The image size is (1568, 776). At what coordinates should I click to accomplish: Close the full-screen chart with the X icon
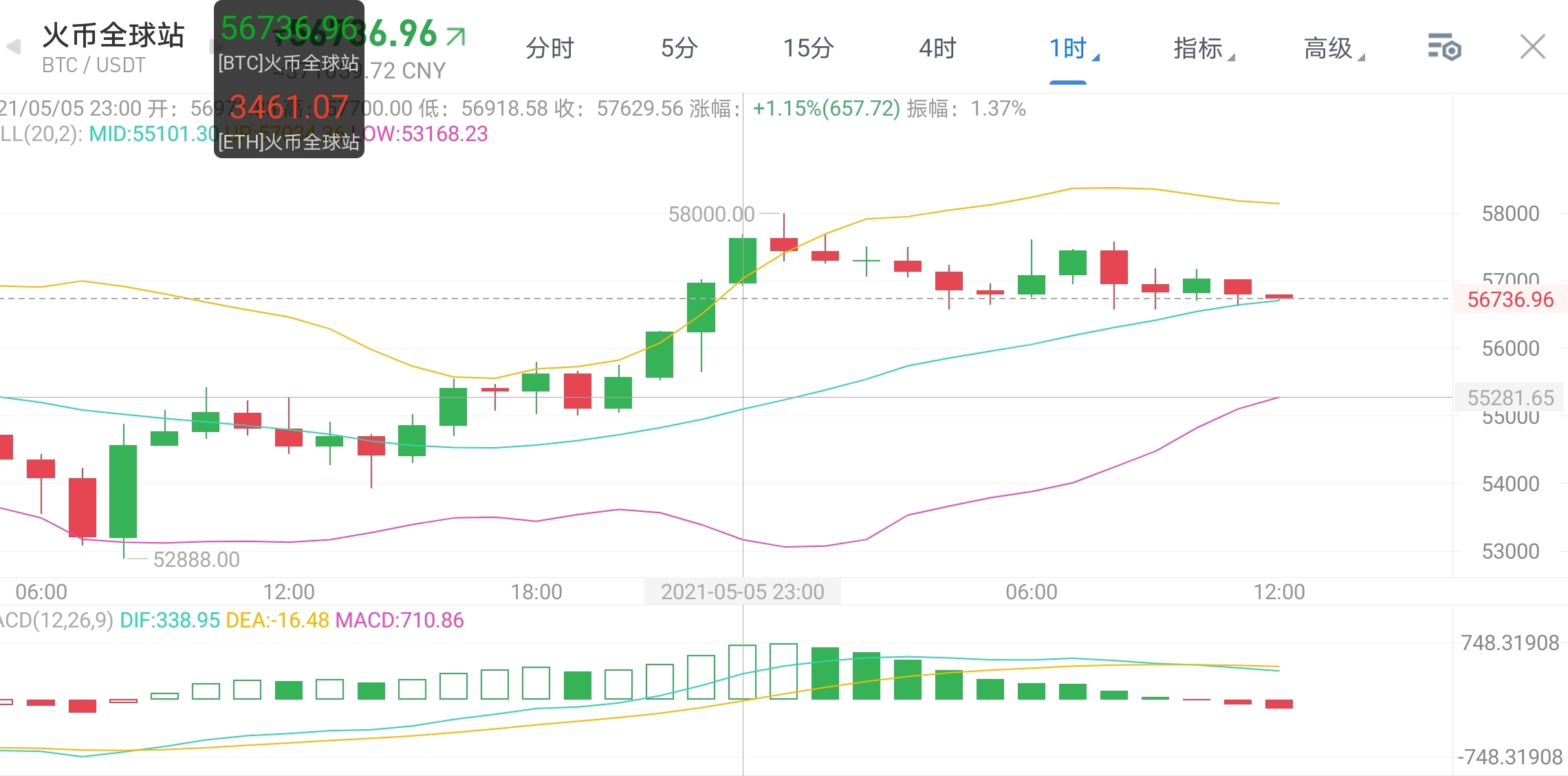tap(1532, 45)
